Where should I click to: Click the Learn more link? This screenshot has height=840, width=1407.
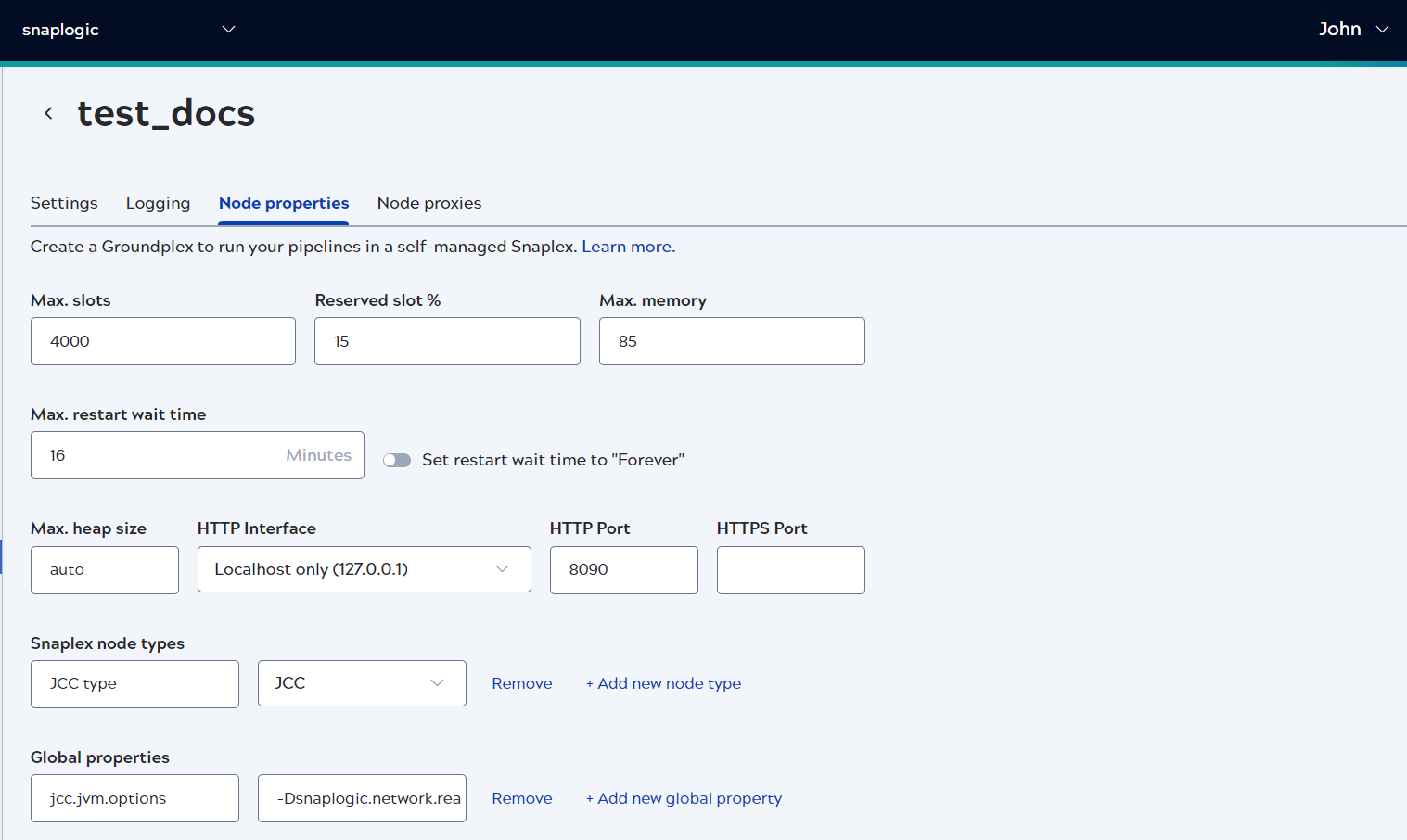coord(627,246)
